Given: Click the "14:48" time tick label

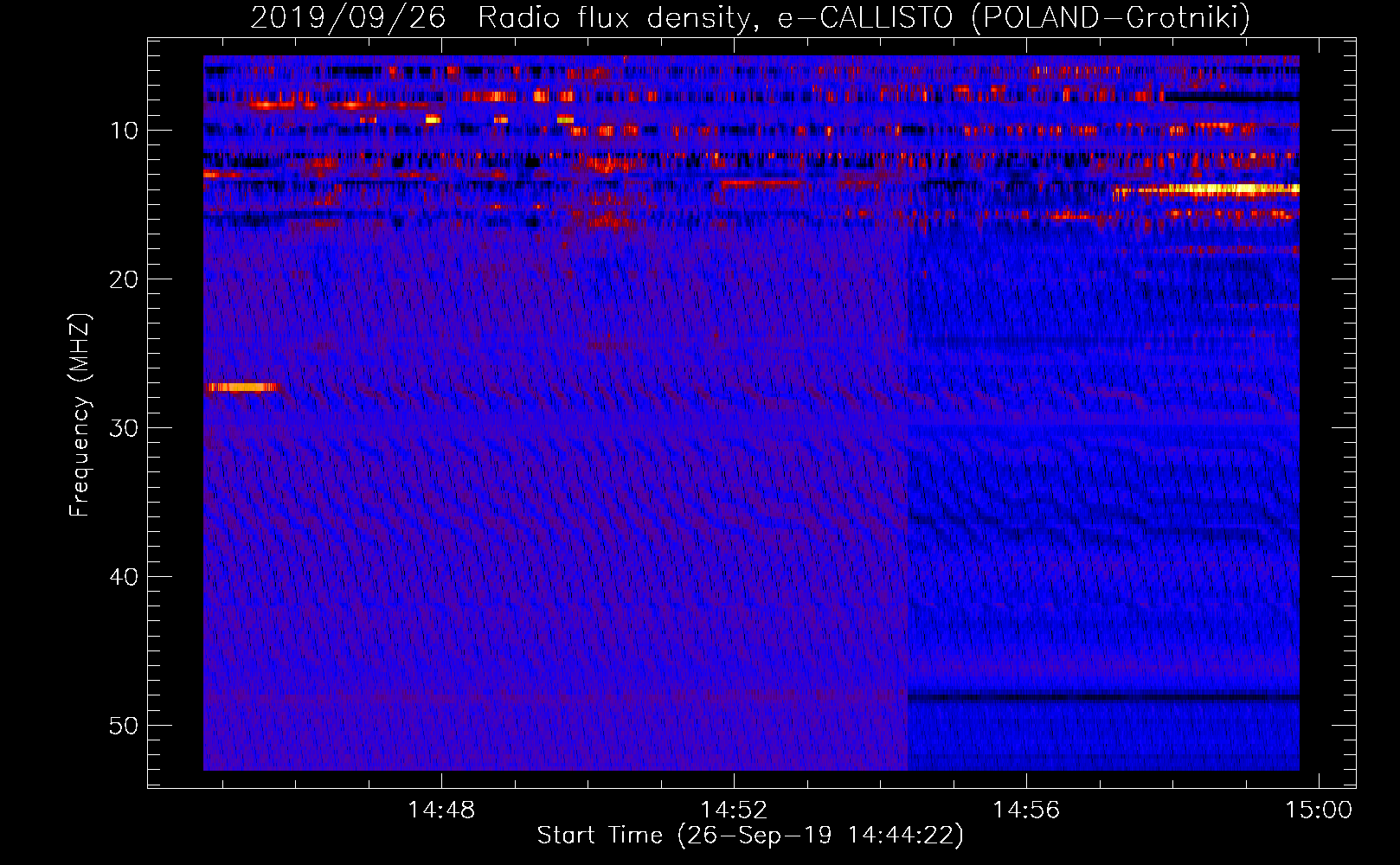Looking at the screenshot, I should click(441, 811).
